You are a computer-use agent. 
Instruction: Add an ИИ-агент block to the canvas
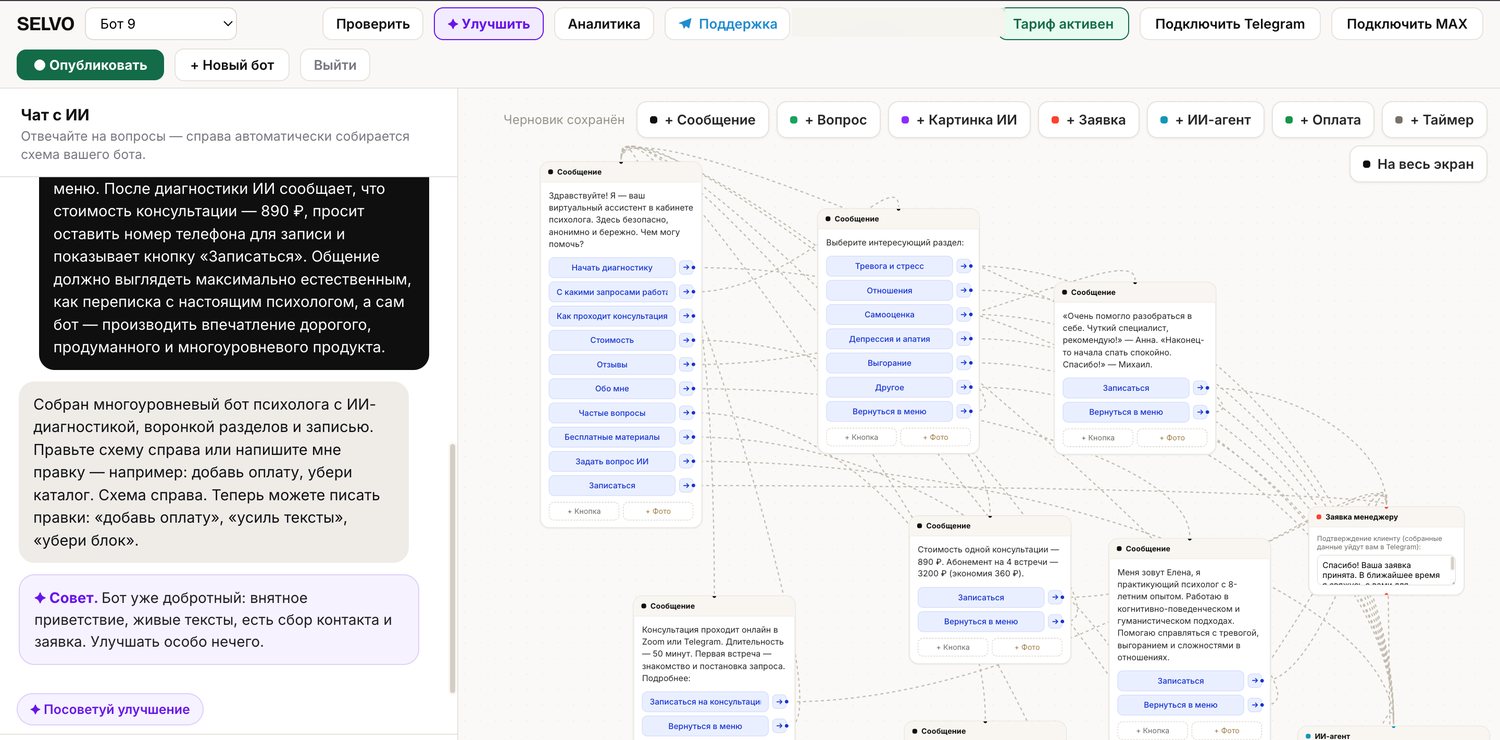tap(1205, 120)
